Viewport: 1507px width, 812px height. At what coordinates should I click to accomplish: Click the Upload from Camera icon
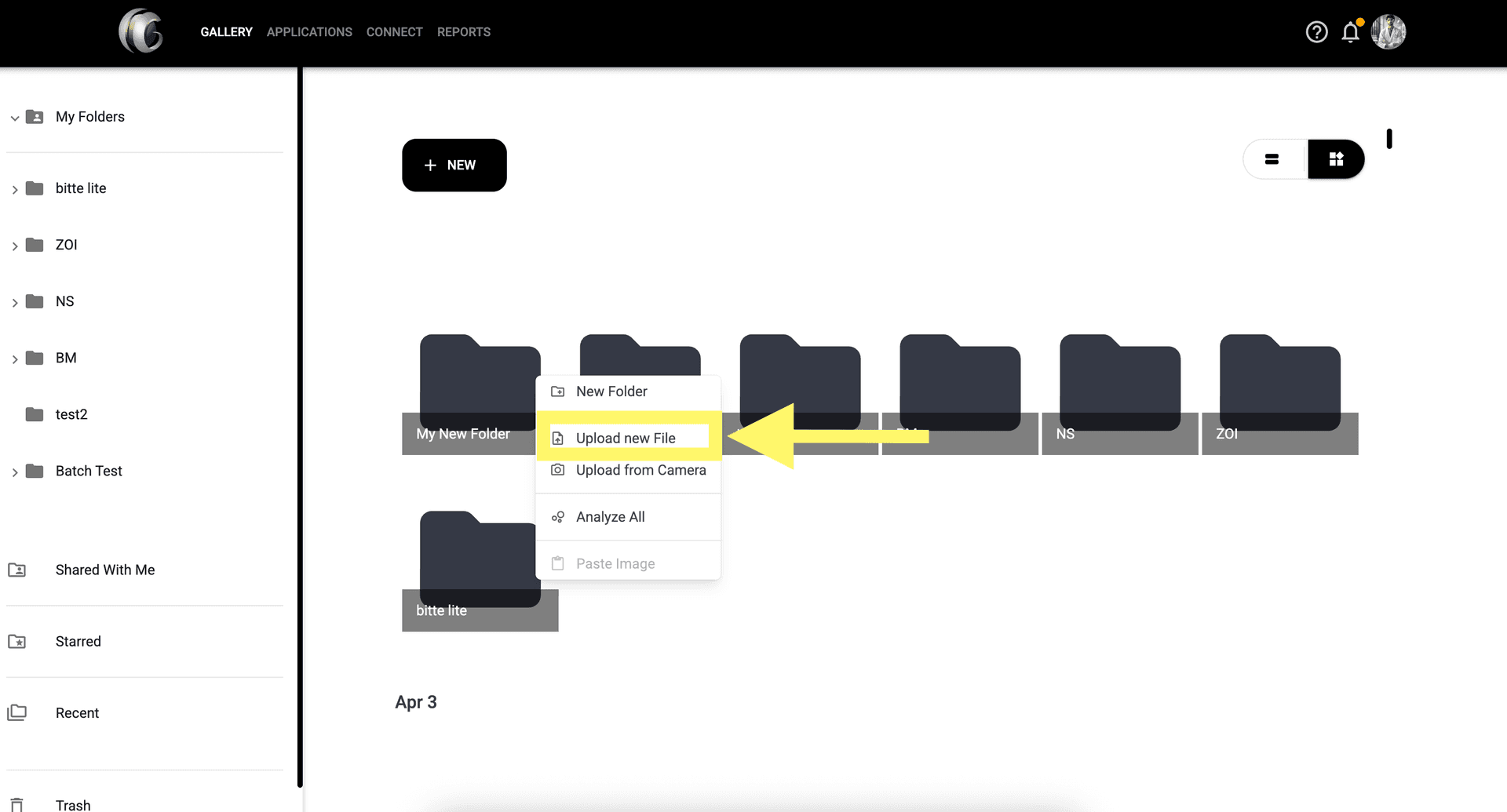pos(557,470)
